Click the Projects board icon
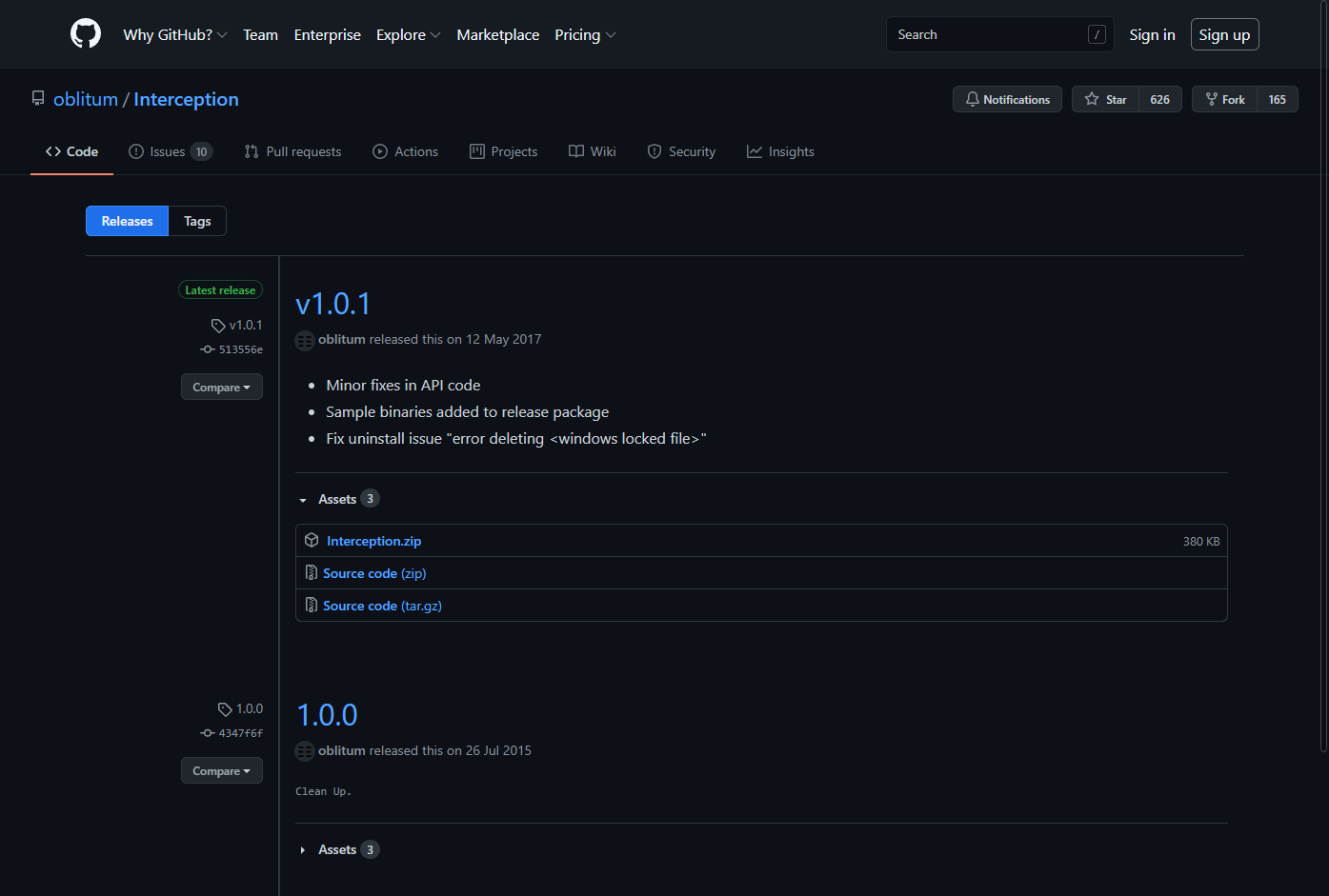Screen dimensions: 1329x896 pos(477,151)
